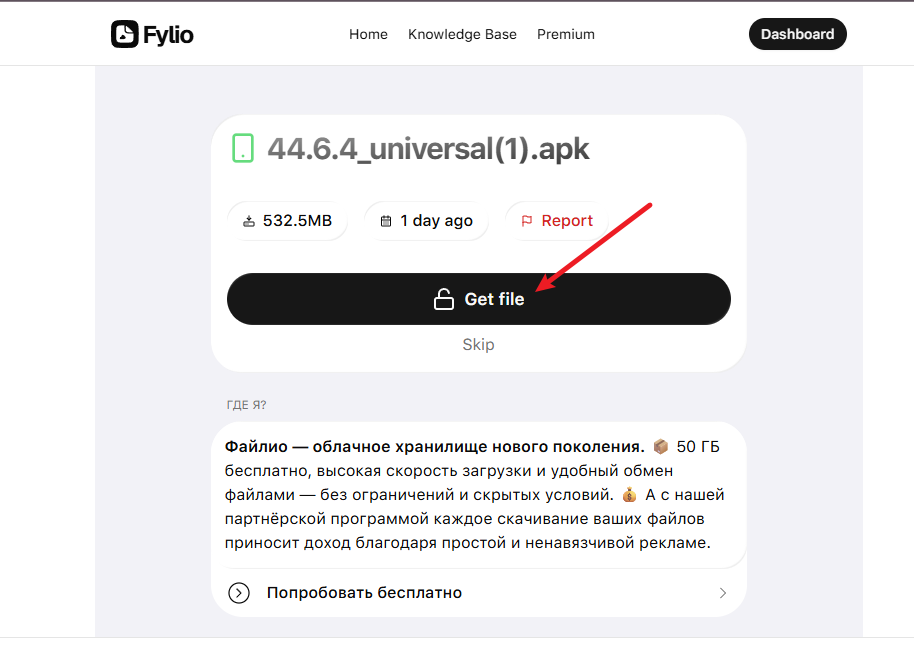Click the green mobile device icon beside the filename

pos(241,148)
